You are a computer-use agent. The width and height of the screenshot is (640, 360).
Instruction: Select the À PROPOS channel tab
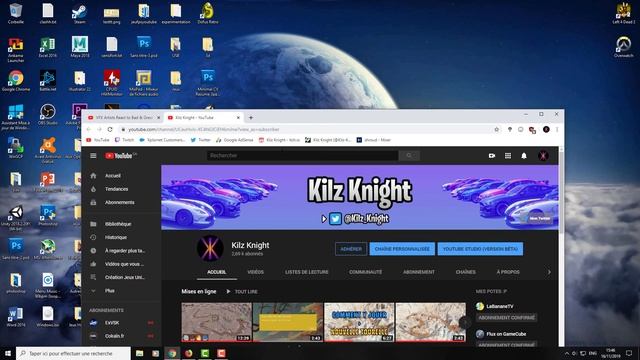[x=508, y=272]
